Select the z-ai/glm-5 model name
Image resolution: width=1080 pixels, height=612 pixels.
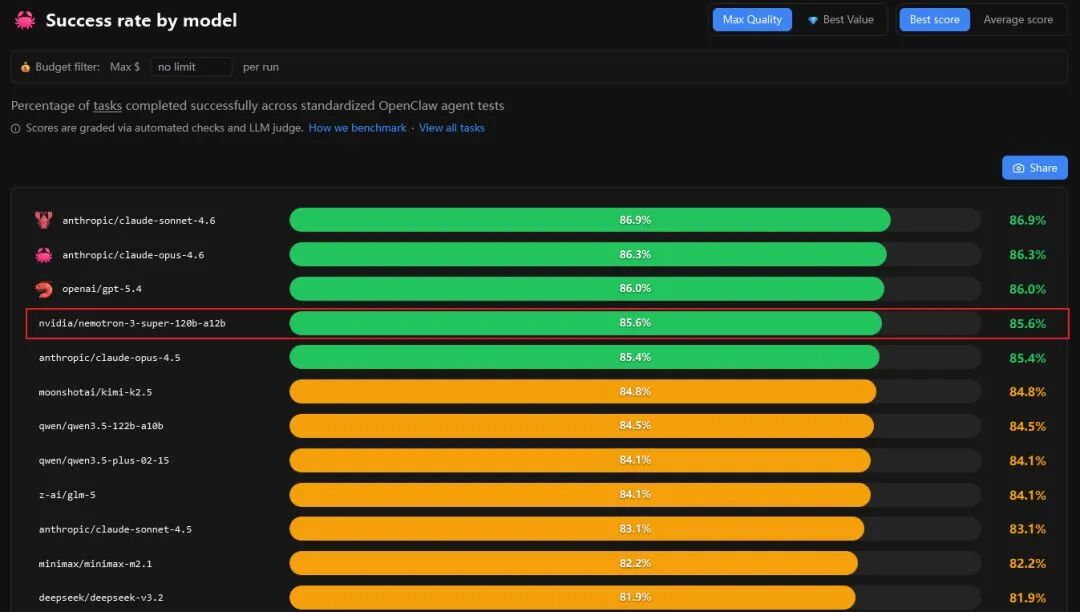coord(67,495)
